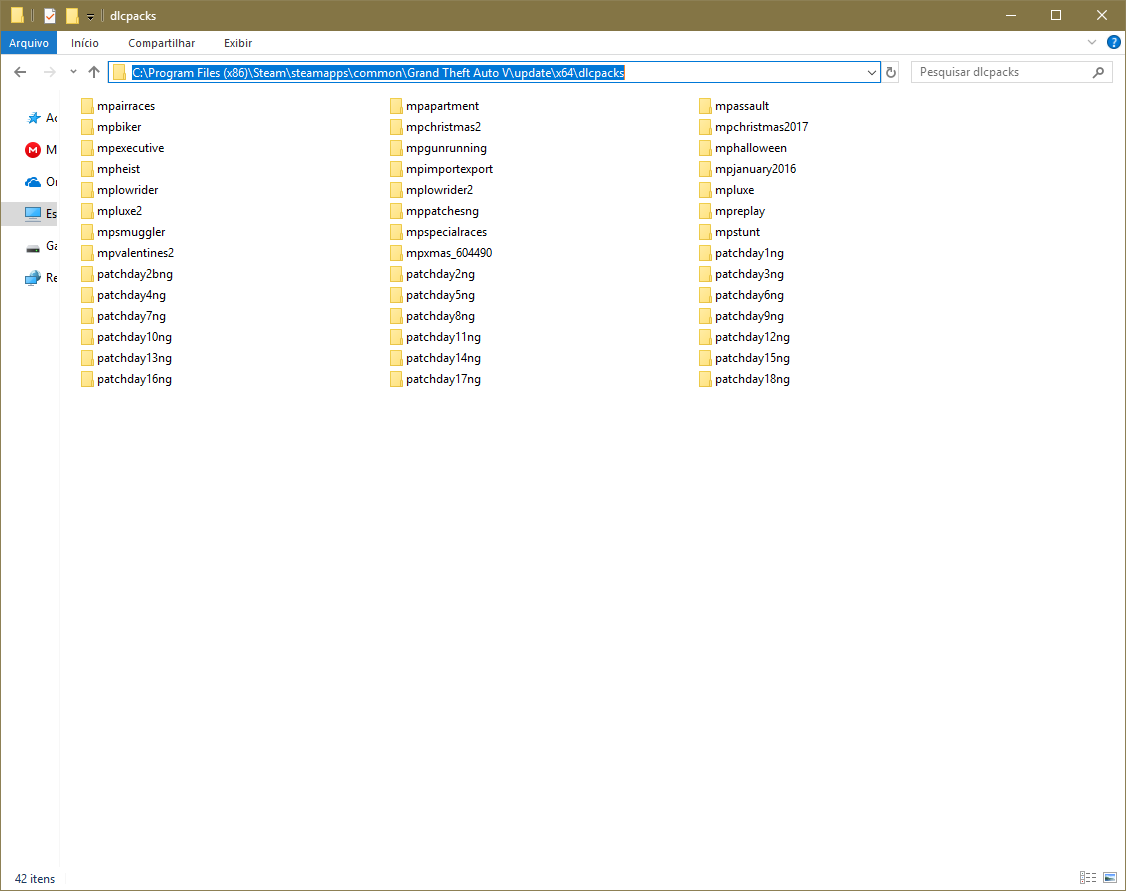Click the address bar path field
Viewport: 1126px width, 891px height.
click(495, 73)
